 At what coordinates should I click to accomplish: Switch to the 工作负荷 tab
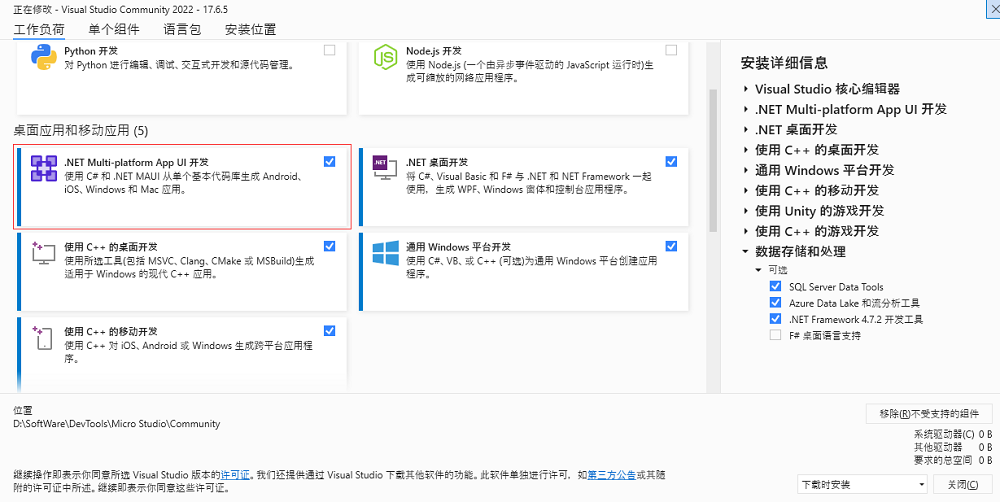tap(39, 29)
